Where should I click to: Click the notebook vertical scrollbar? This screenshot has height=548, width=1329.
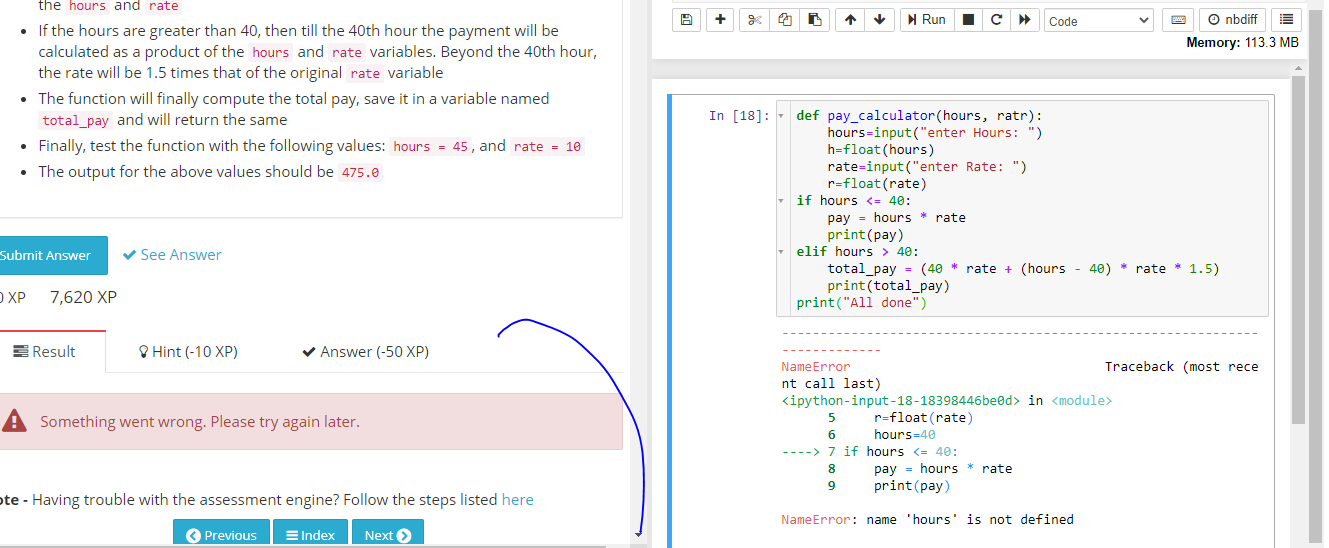pos(1298,250)
